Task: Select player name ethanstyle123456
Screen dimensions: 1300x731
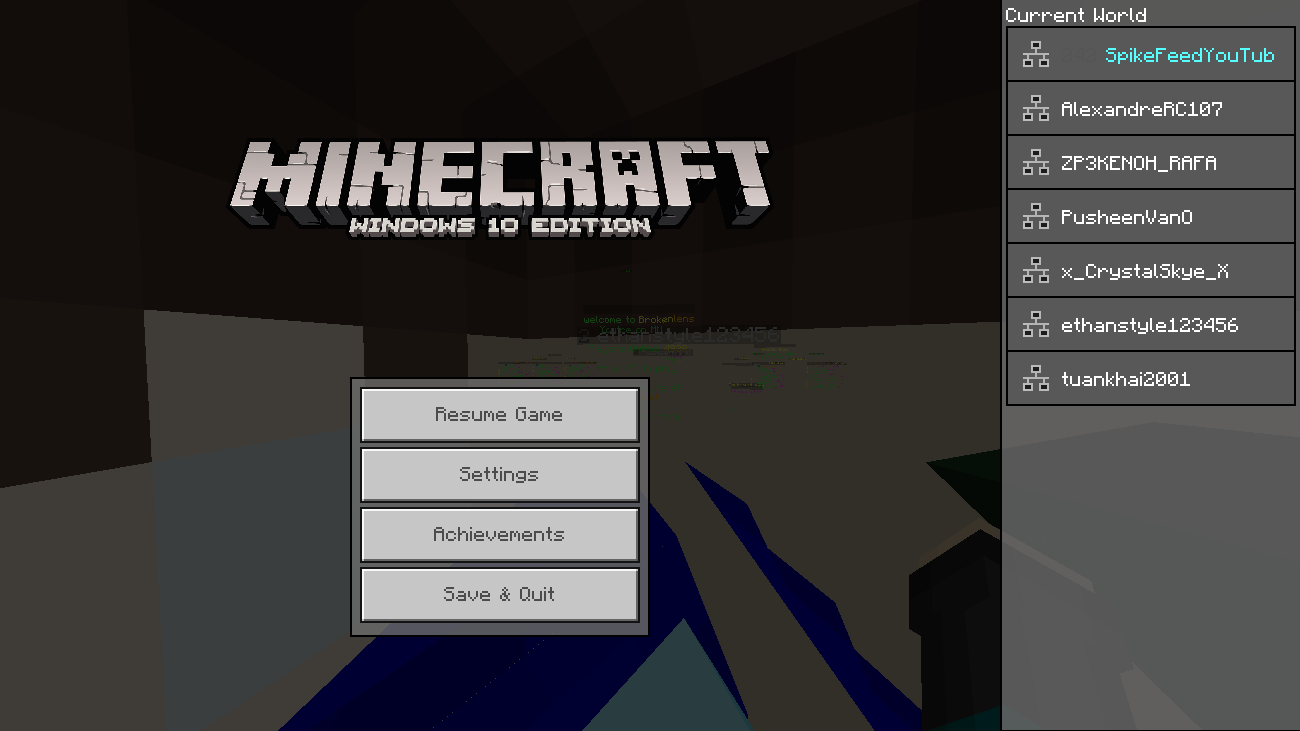Action: pos(1150,326)
